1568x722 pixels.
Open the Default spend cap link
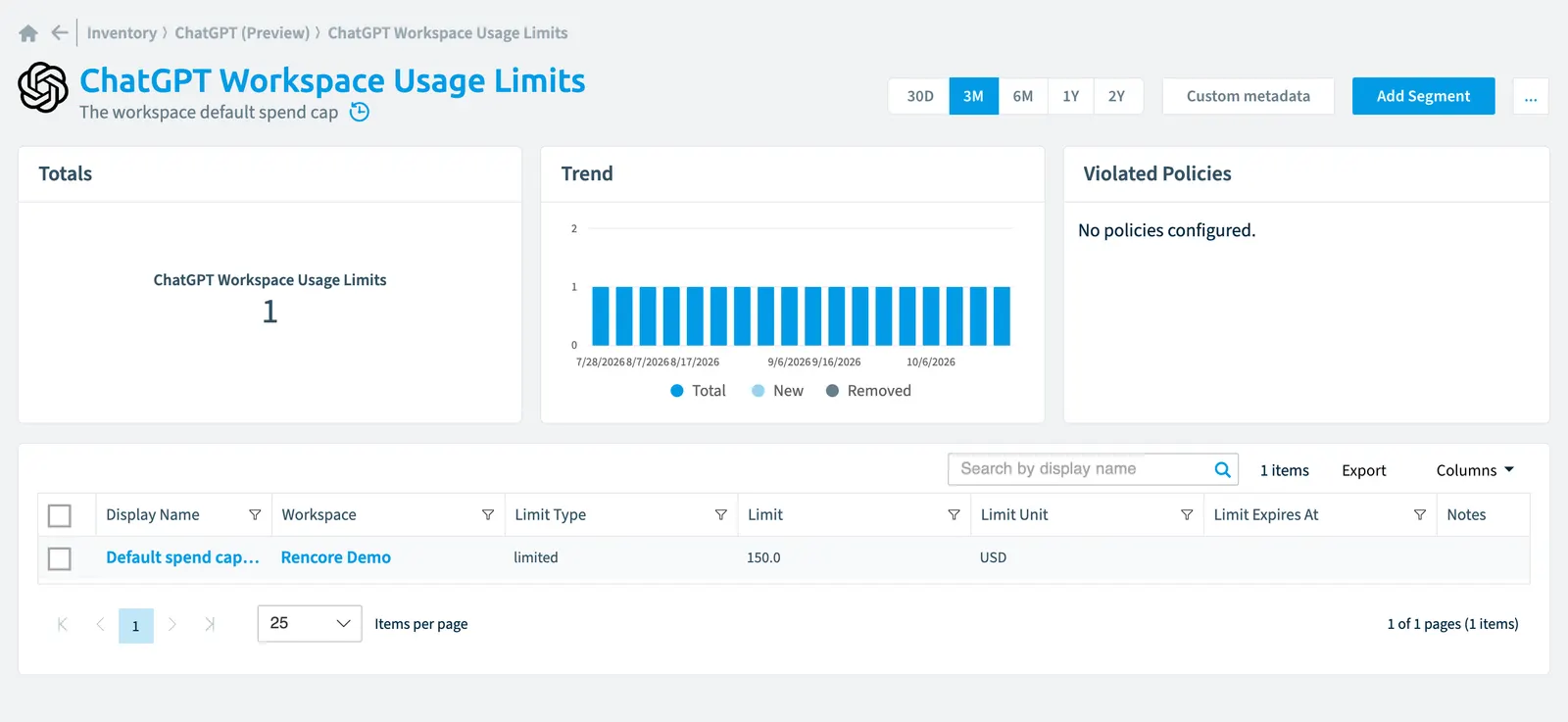182,557
